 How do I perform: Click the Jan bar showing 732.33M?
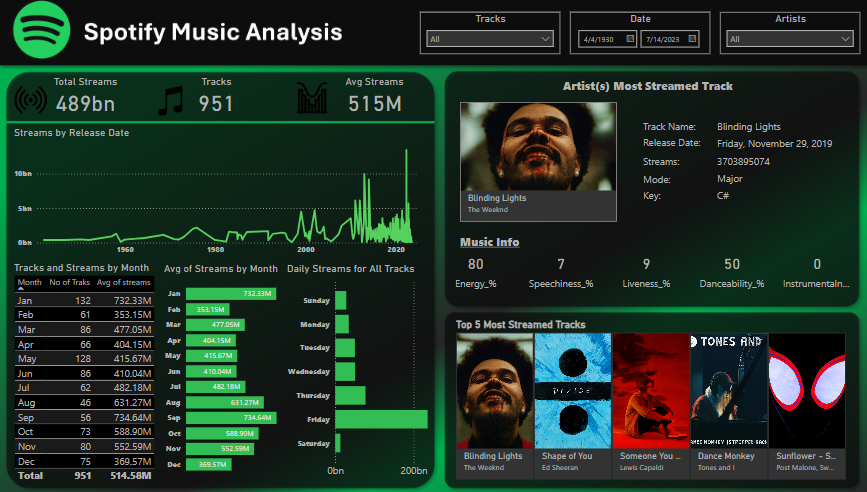tap(231, 294)
